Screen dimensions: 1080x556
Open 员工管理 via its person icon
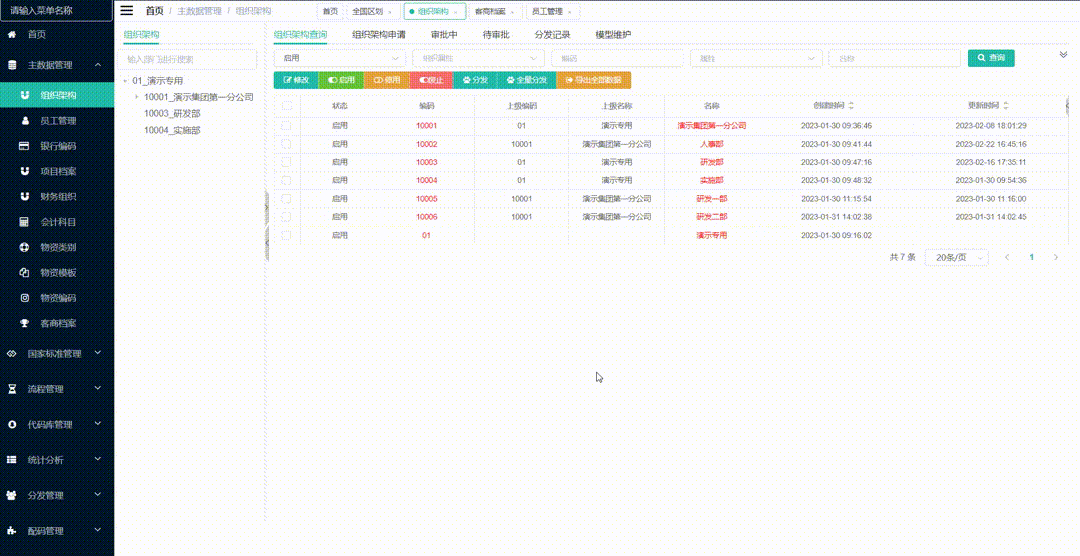pos(25,121)
